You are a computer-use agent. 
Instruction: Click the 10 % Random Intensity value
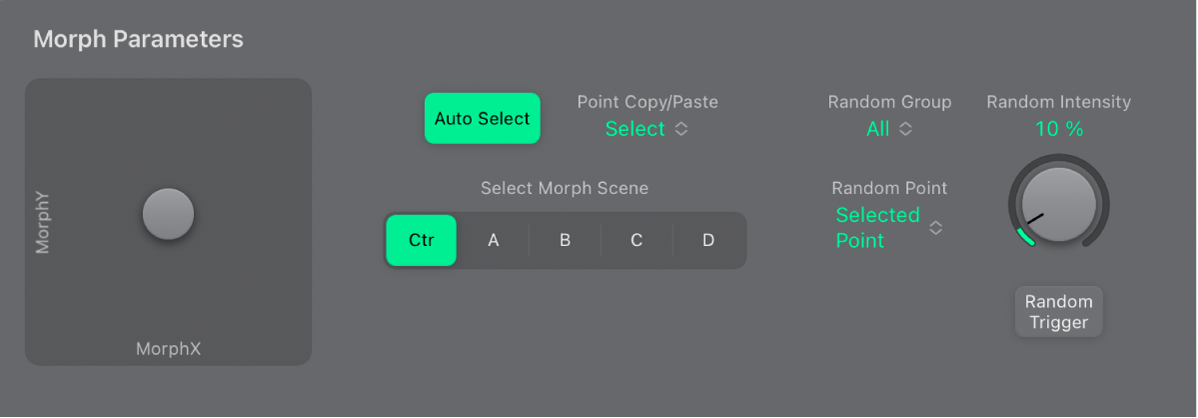[x=1058, y=129]
